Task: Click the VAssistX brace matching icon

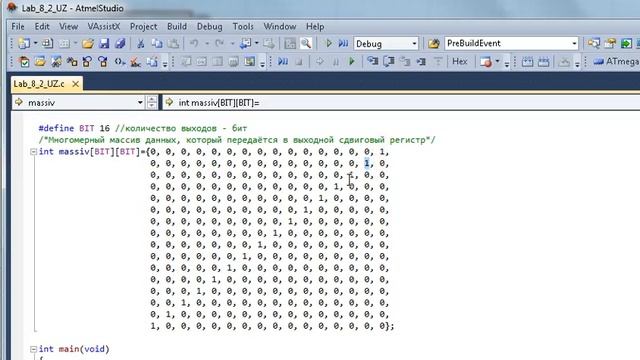Action: 119,62
